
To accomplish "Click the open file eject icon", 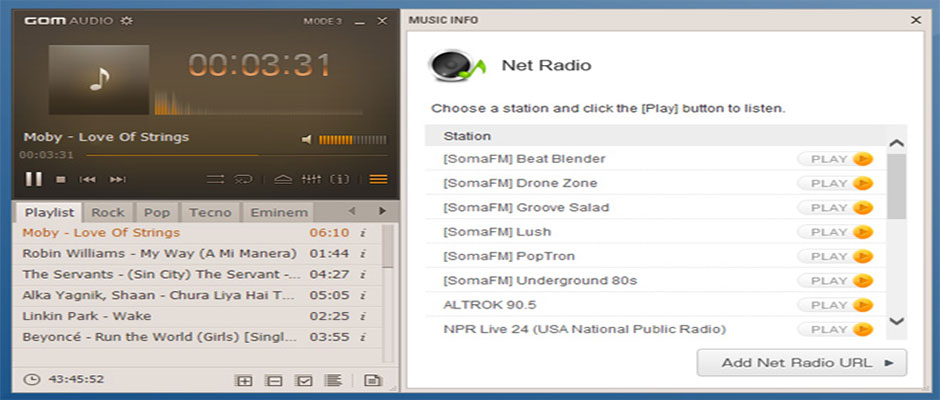I will [x=282, y=179].
